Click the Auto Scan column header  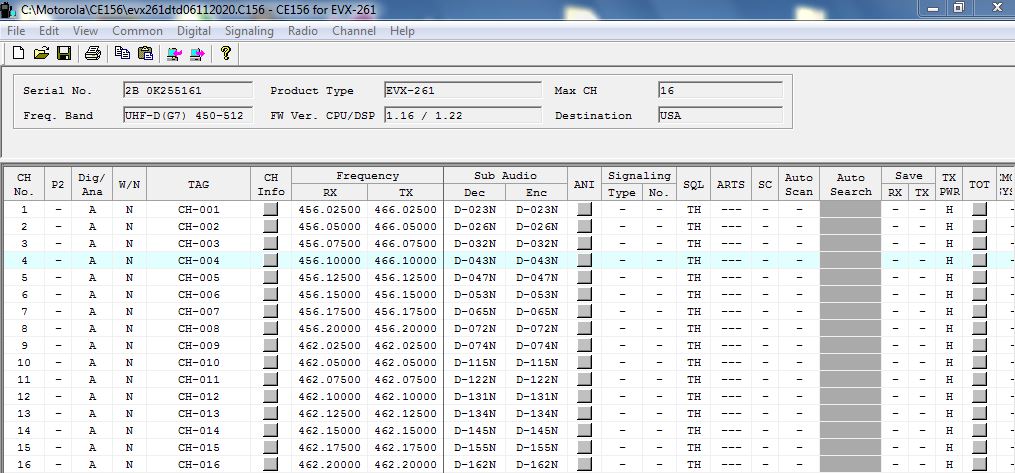(799, 184)
